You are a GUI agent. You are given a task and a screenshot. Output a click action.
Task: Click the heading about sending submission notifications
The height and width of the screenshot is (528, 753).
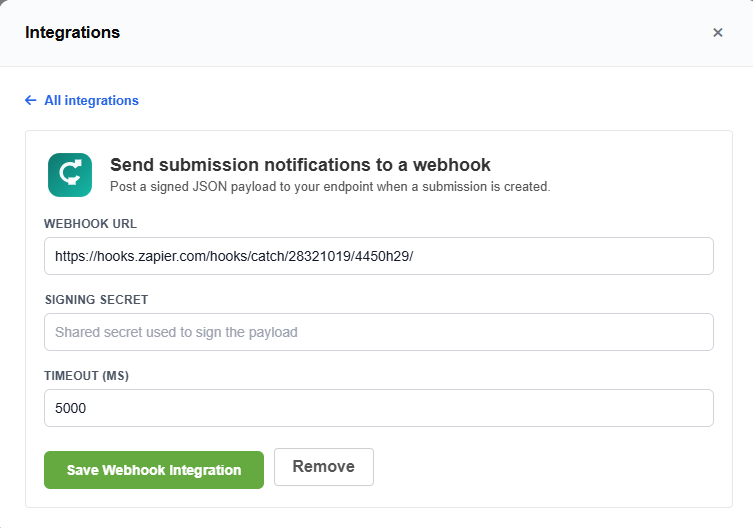pos(300,165)
